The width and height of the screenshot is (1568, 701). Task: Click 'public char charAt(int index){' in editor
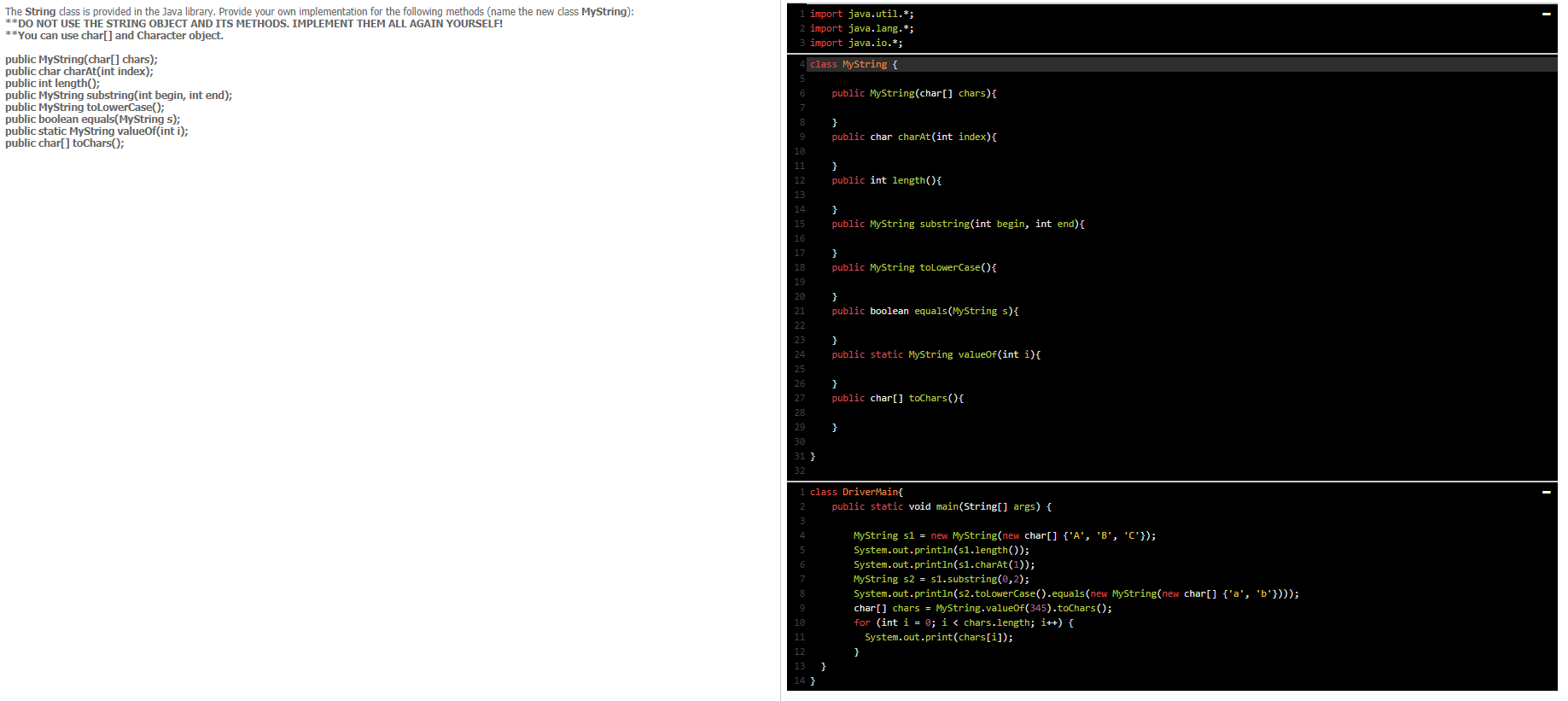[914, 137]
